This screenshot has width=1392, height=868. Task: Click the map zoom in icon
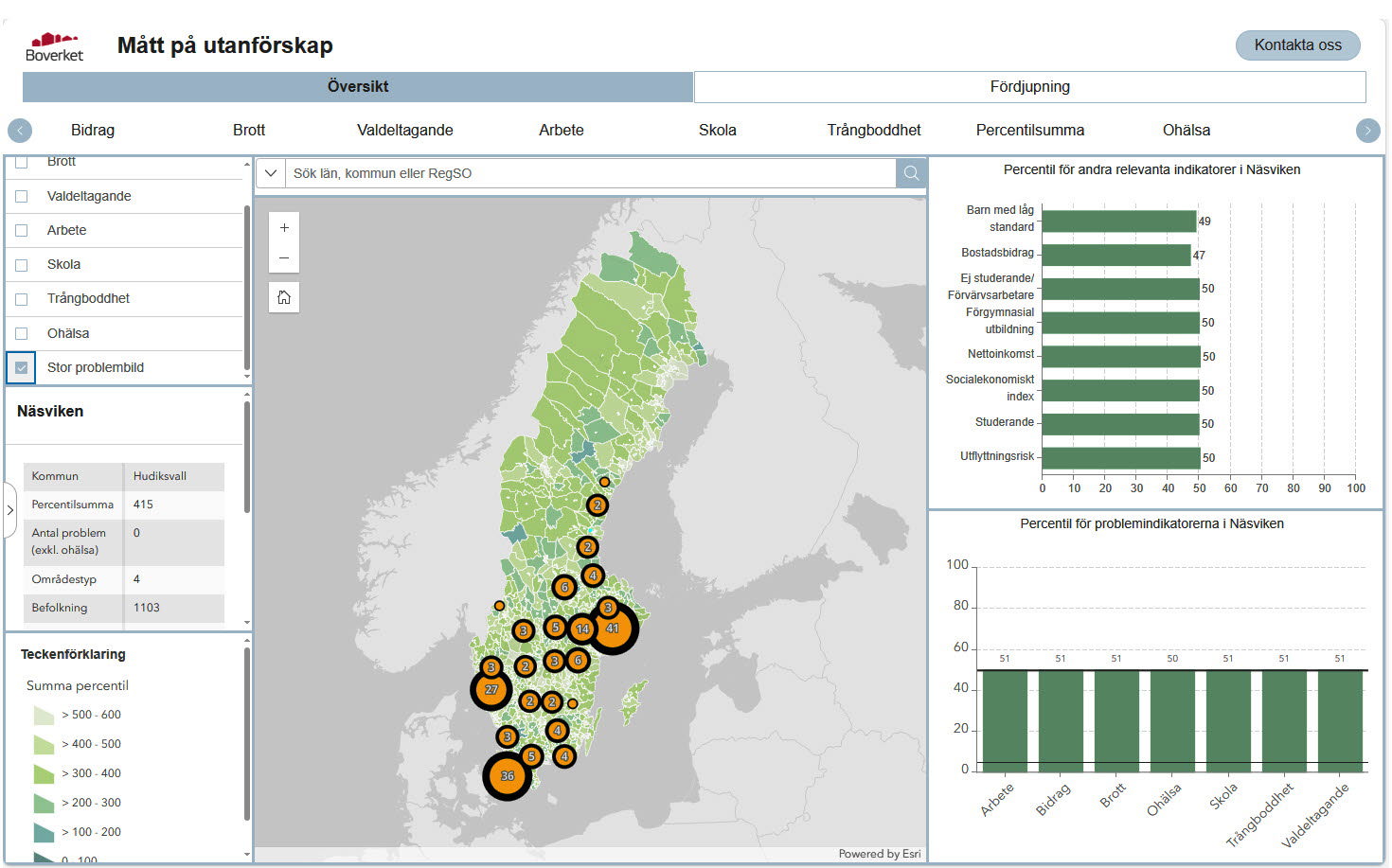click(x=284, y=227)
